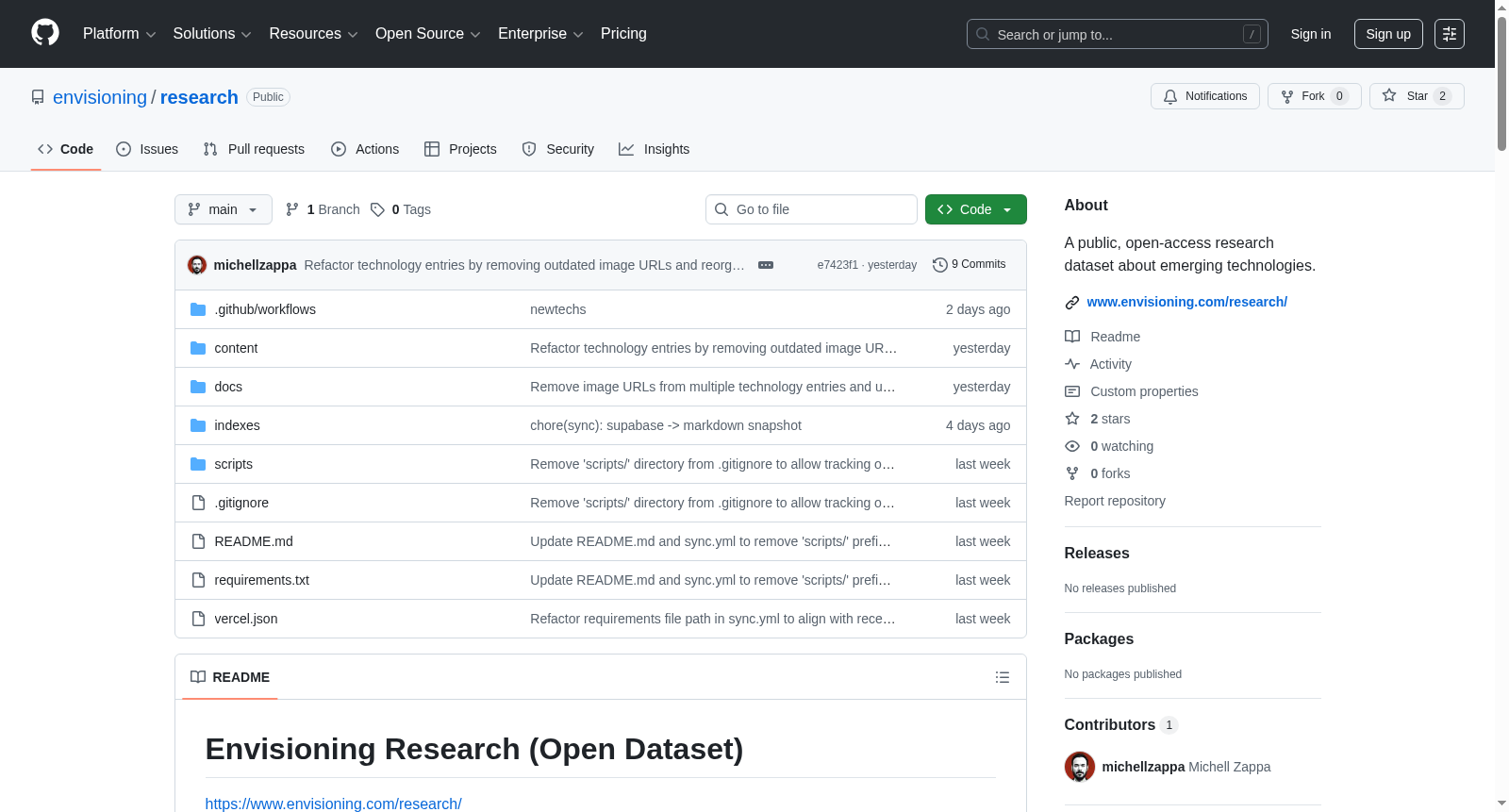Click the Notifications button
The width and height of the screenshot is (1509, 812).
[1205, 96]
